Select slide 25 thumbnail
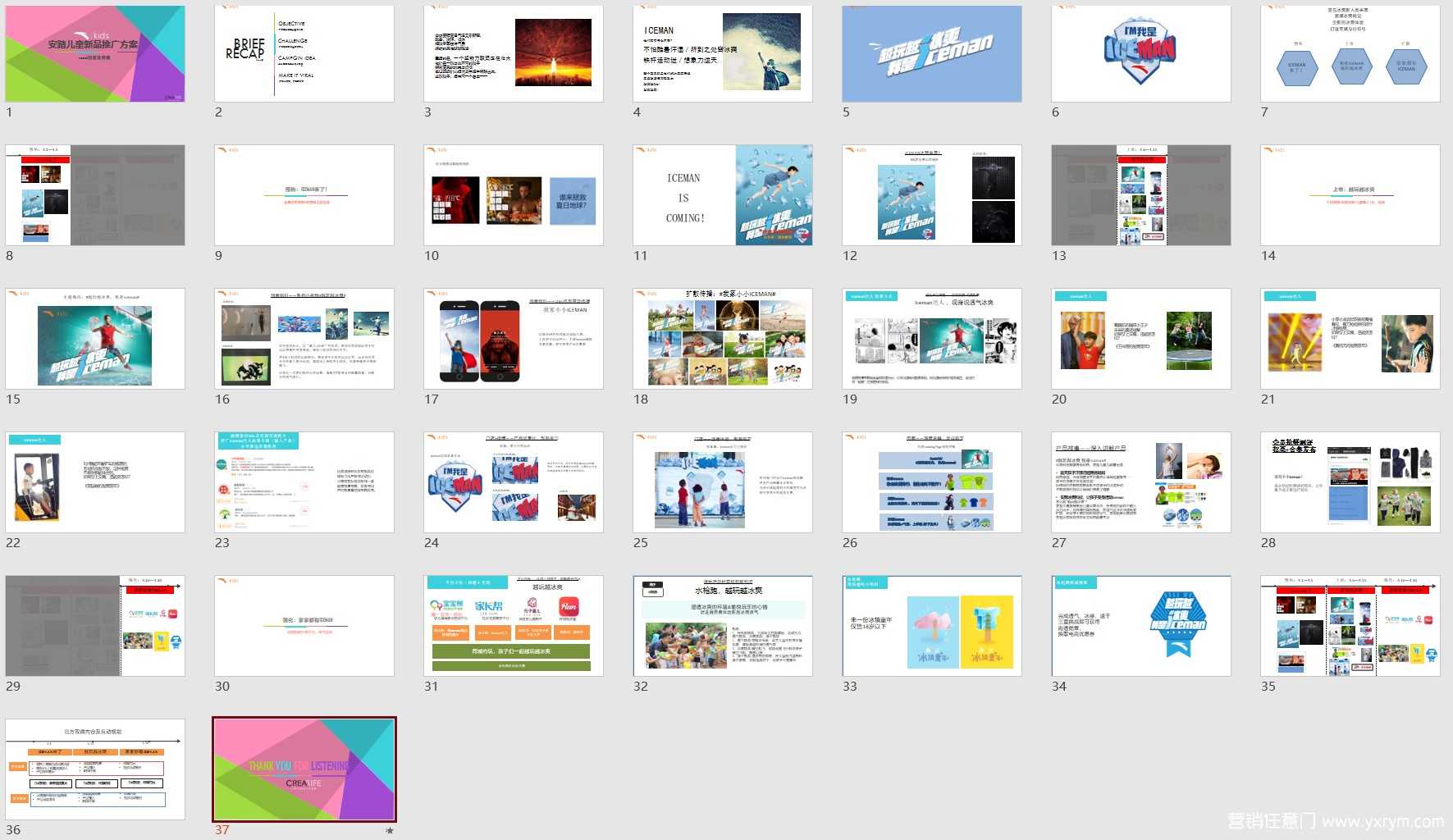Screen dimensions: 1453x840 point(723,482)
